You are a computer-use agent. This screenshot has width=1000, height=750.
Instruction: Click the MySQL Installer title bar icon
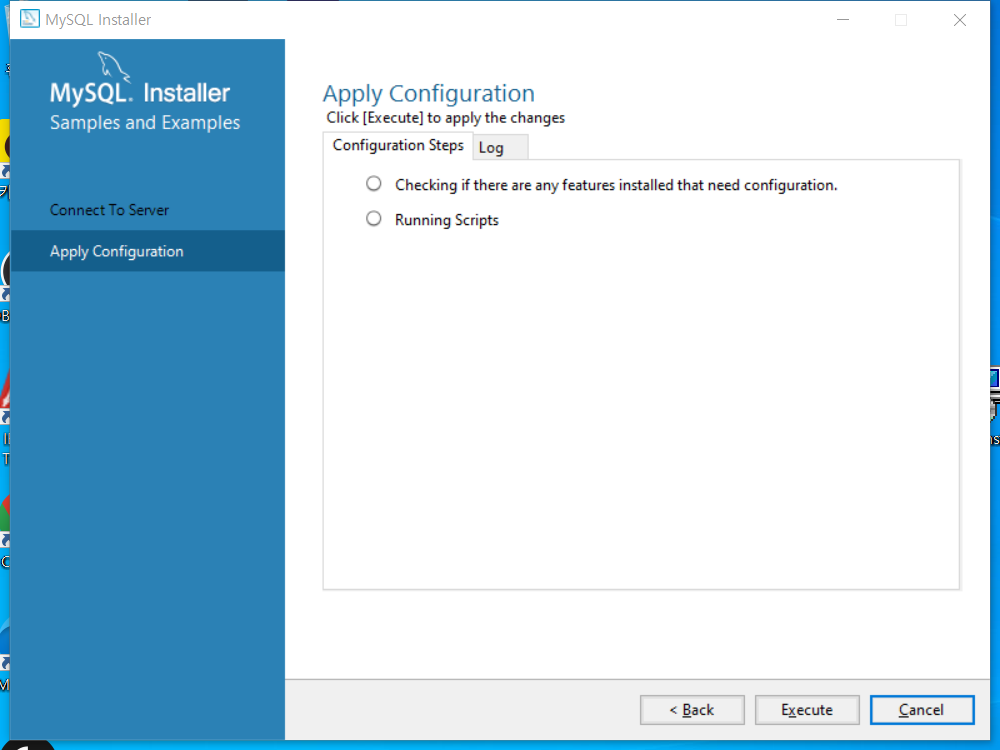pyautogui.click(x=29, y=19)
